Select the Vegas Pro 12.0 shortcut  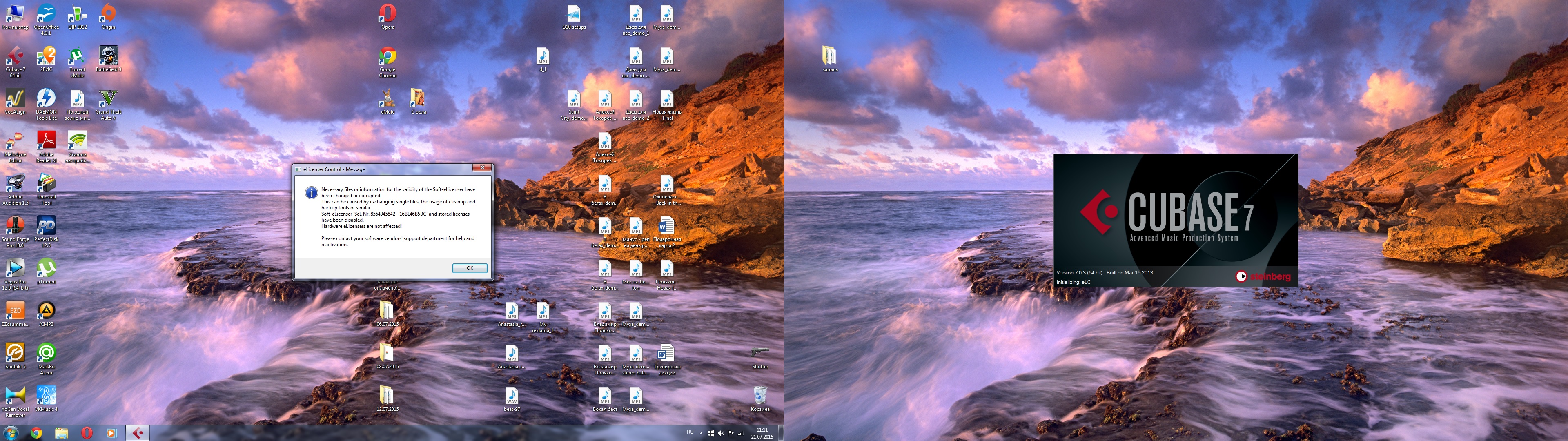click(15, 269)
